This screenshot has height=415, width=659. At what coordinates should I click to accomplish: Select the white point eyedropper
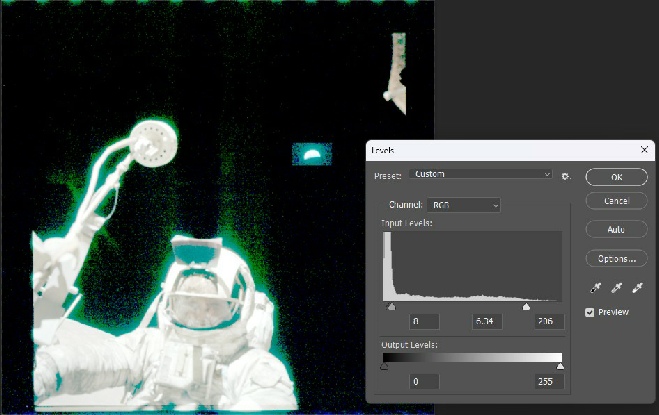coord(637,288)
